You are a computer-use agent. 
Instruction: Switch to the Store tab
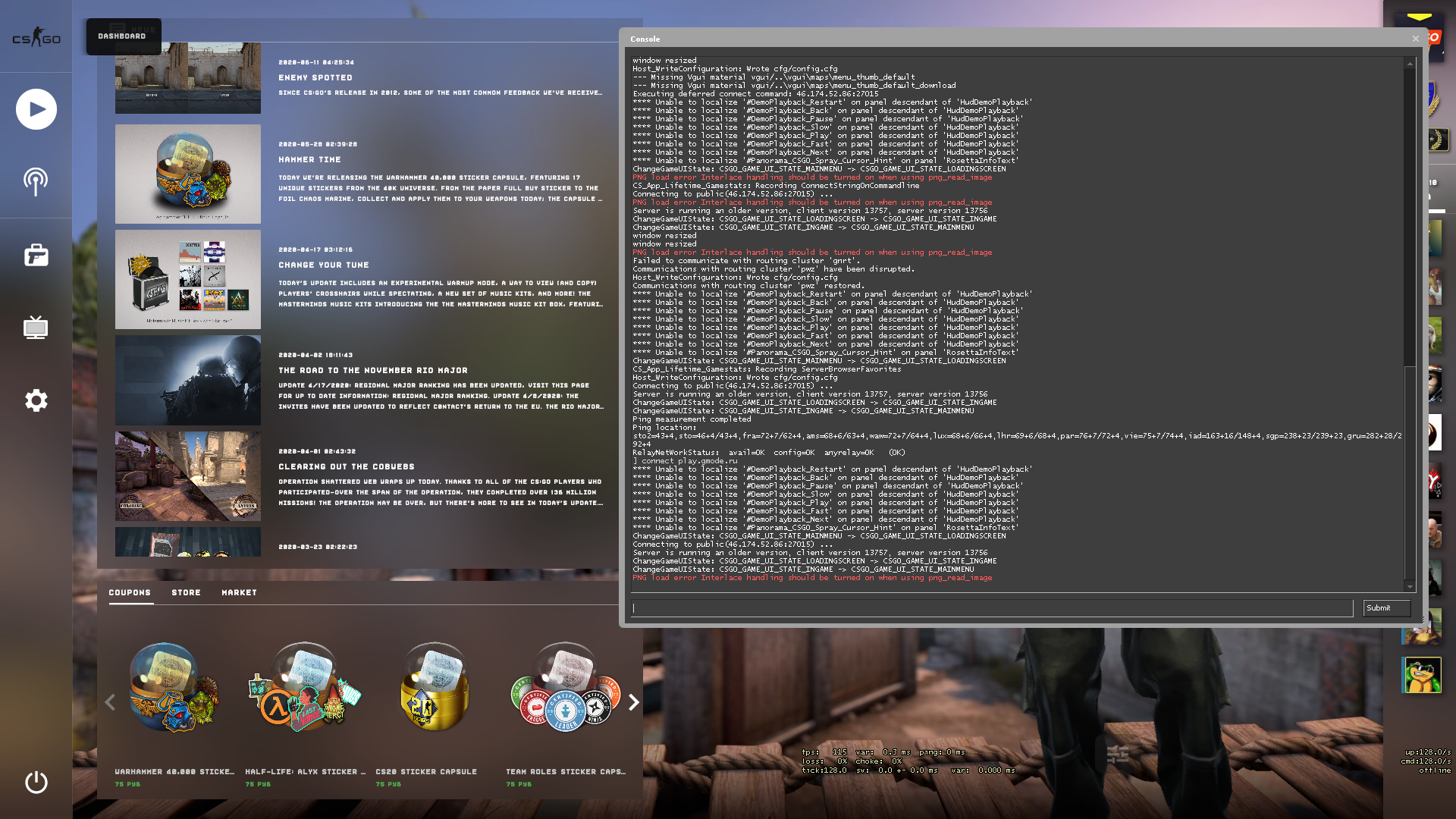tap(186, 592)
